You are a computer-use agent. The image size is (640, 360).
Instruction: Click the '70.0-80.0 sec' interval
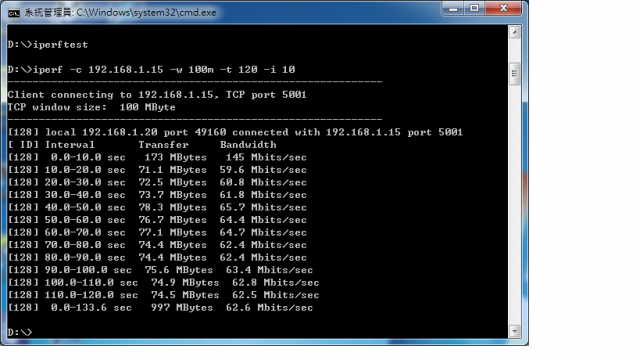pos(85,245)
